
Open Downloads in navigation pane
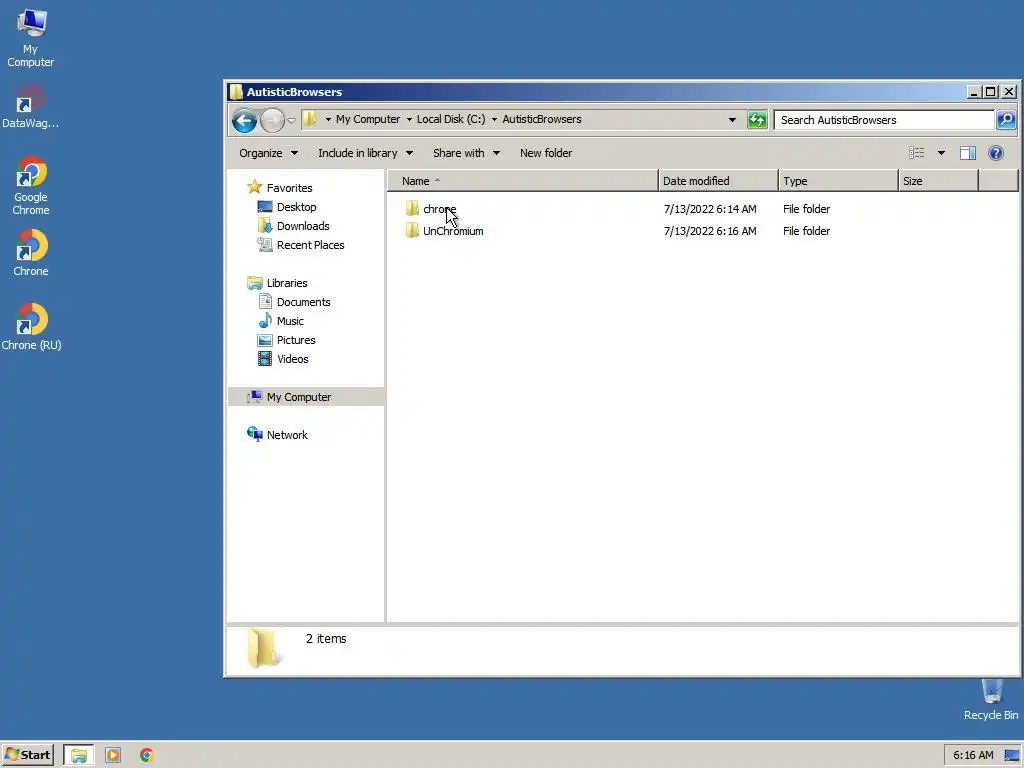294,226
